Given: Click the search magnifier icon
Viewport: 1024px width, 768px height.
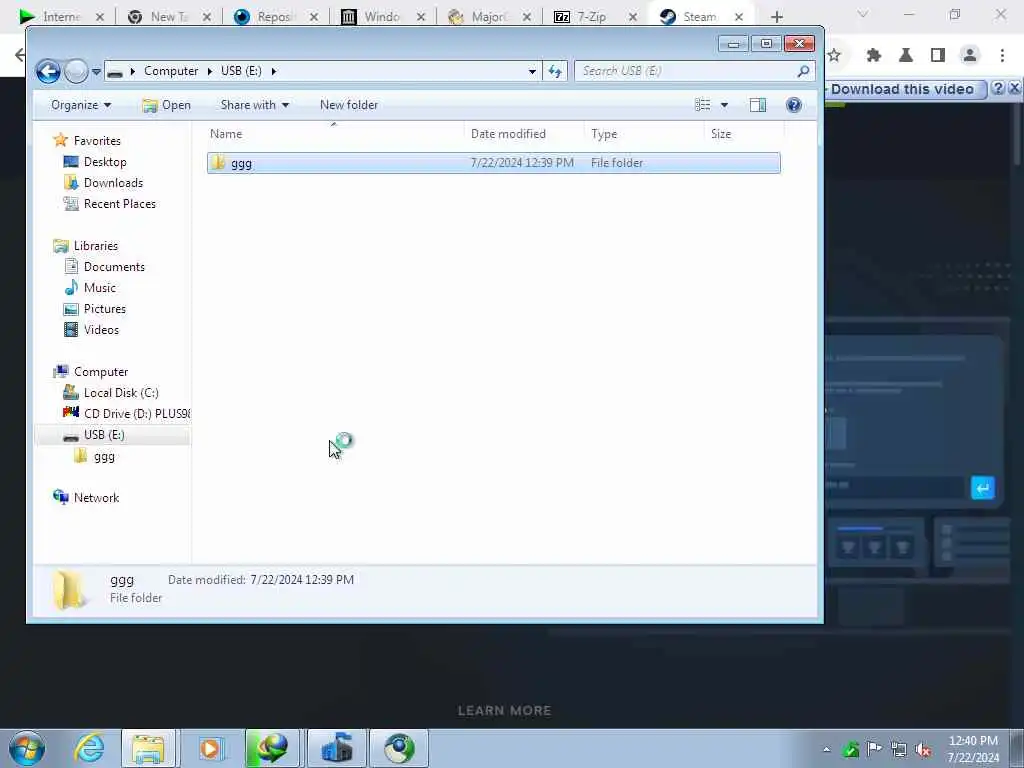Looking at the screenshot, I should tap(804, 71).
